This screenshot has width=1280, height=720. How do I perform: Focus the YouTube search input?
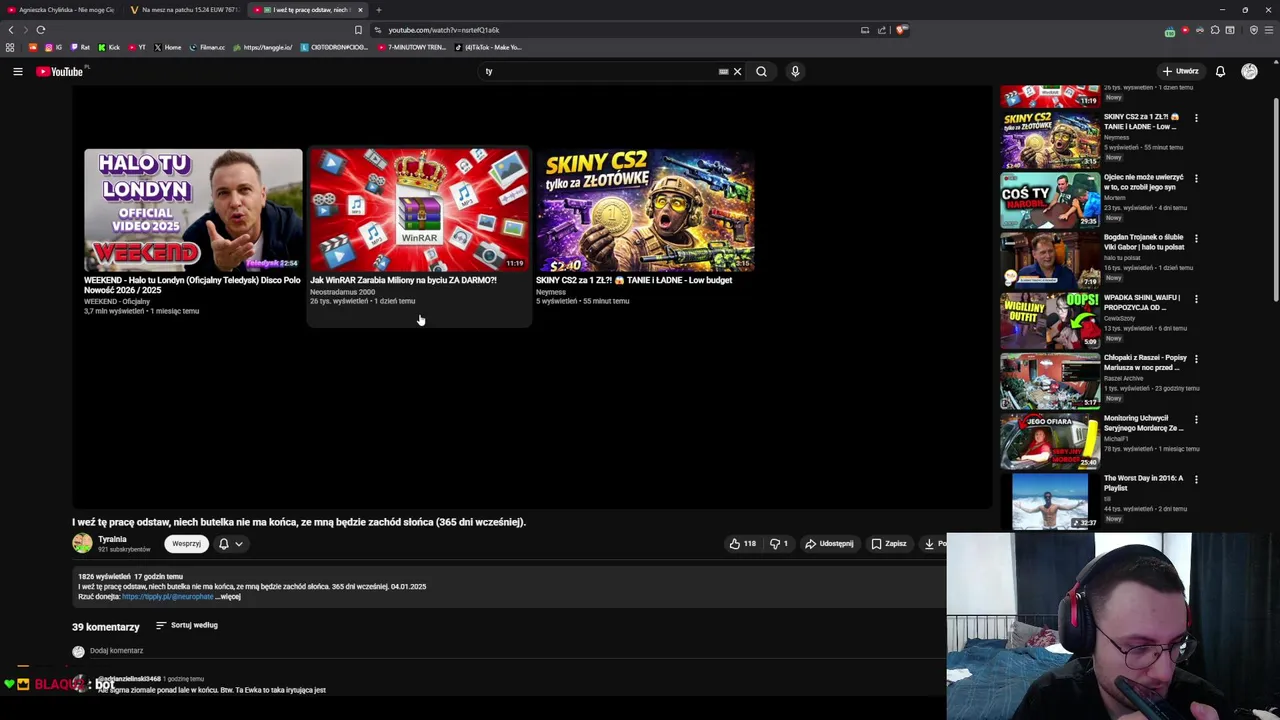click(x=600, y=71)
